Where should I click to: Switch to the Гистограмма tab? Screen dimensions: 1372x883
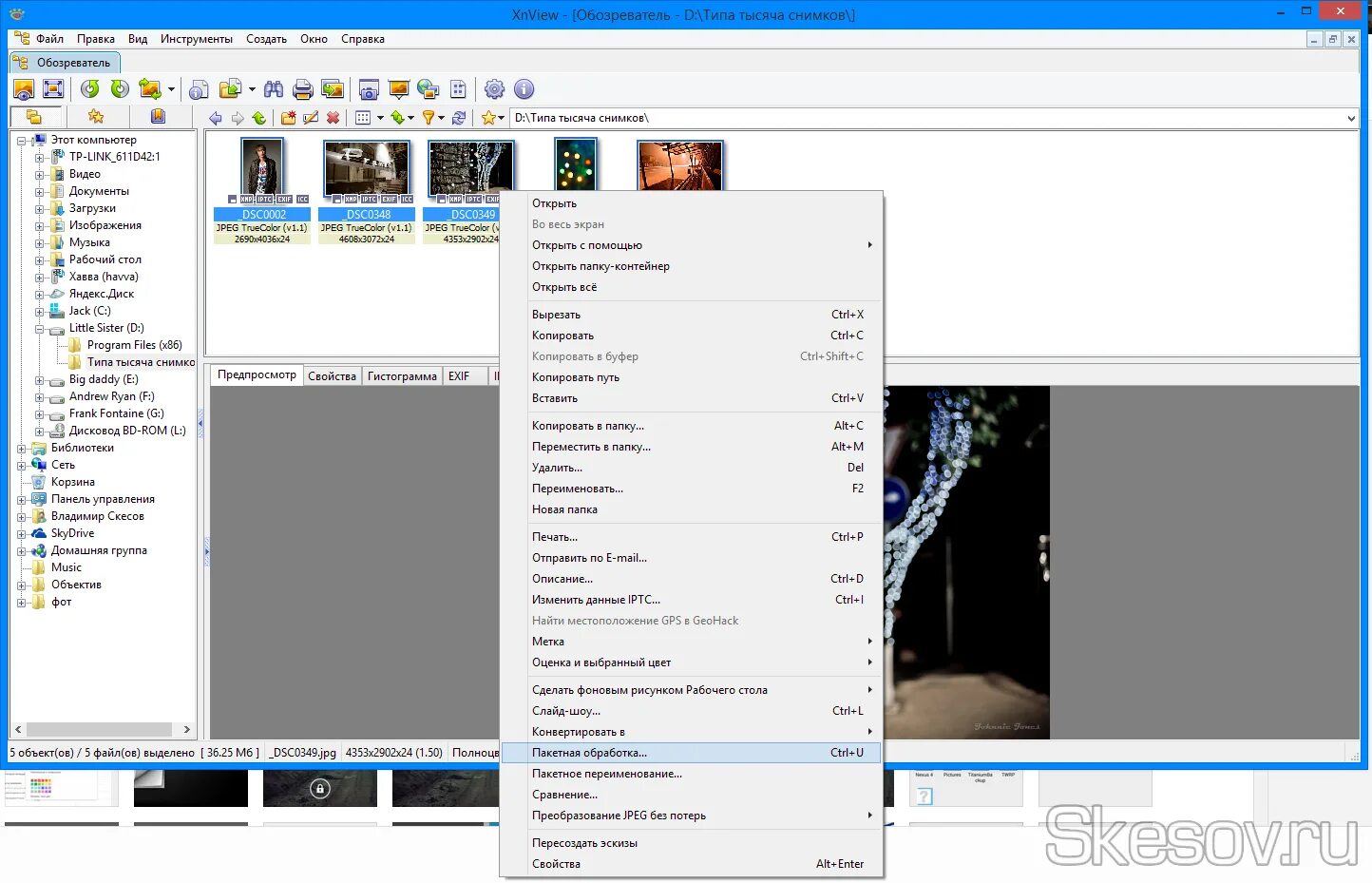pos(402,376)
